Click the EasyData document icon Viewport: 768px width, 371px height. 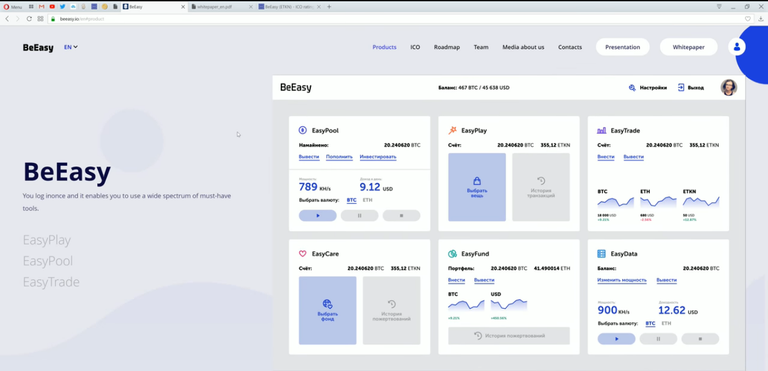tap(601, 254)
